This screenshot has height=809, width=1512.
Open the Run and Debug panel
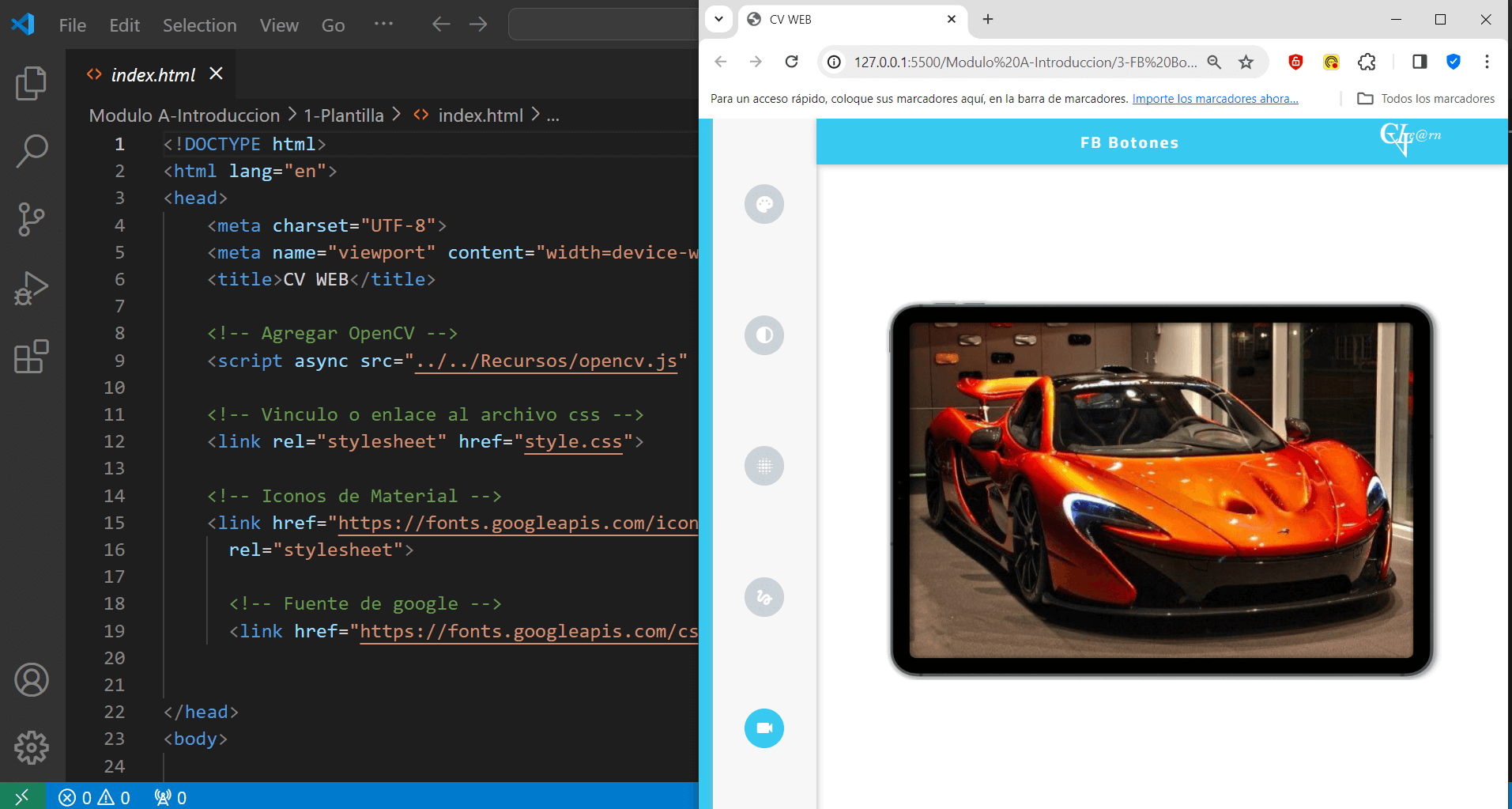(30, 288)
